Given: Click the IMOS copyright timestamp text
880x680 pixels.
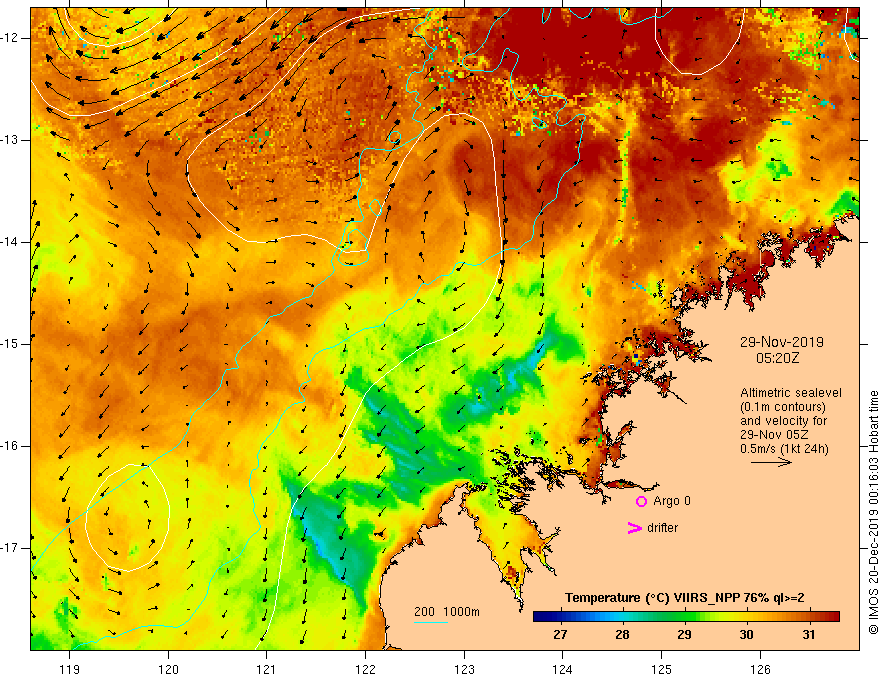Looking at the screenshot, I should (873, 512).
